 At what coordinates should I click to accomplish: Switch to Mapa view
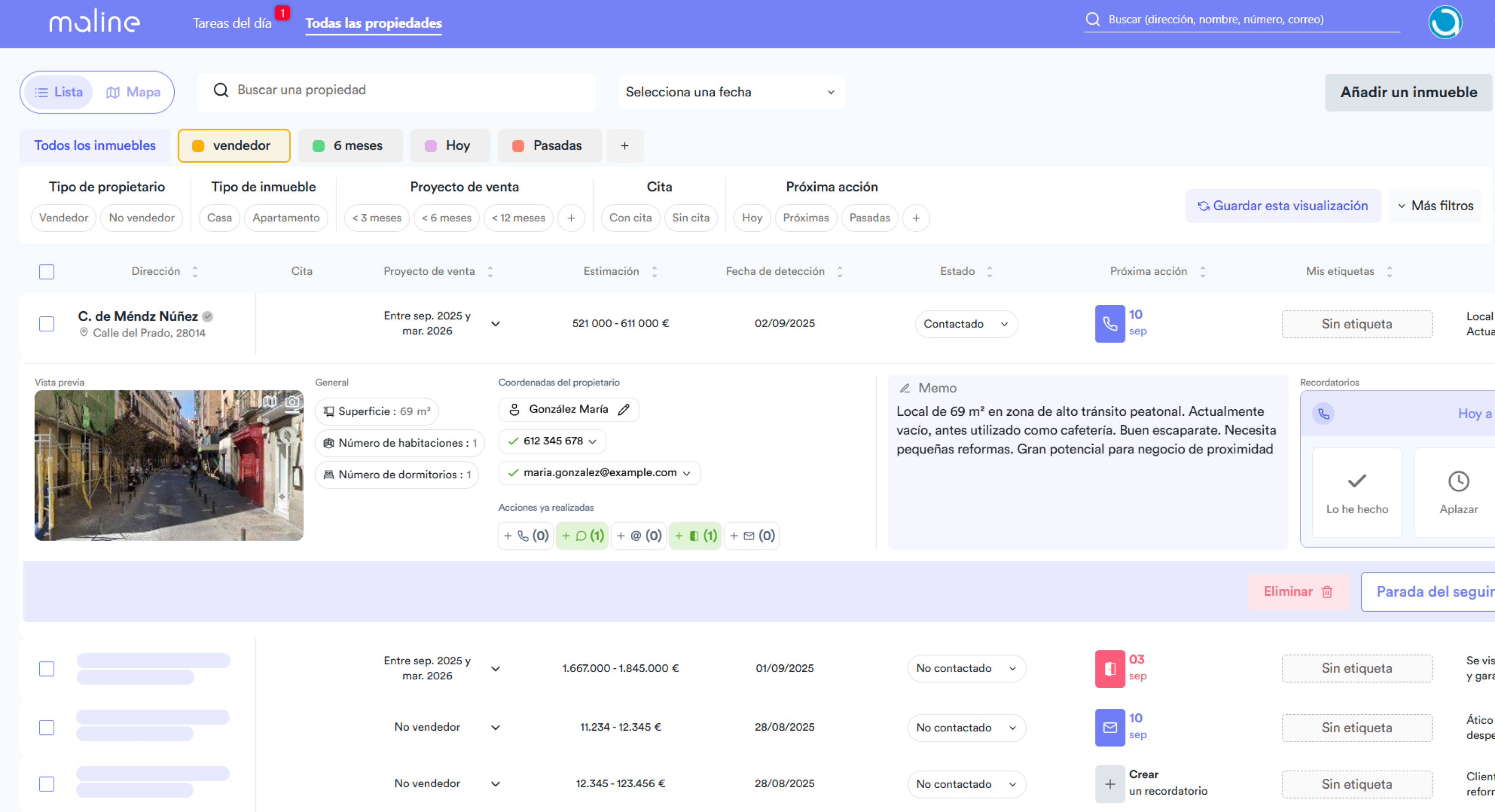click(x=134, y=92)
